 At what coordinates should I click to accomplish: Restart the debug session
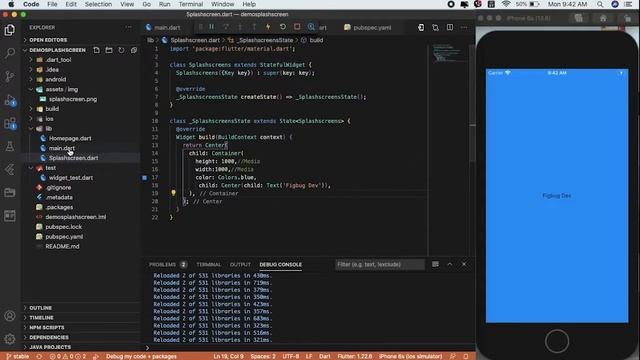[x=282, y=27]
